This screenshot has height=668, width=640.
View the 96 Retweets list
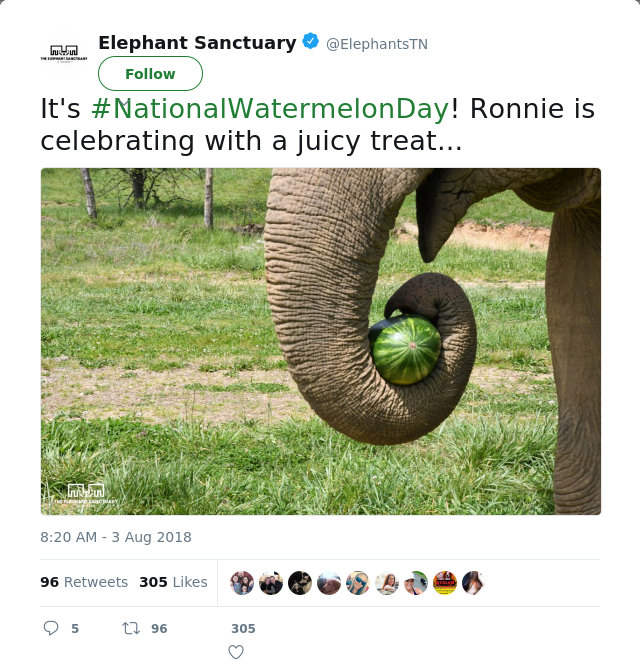pos(84,582)
